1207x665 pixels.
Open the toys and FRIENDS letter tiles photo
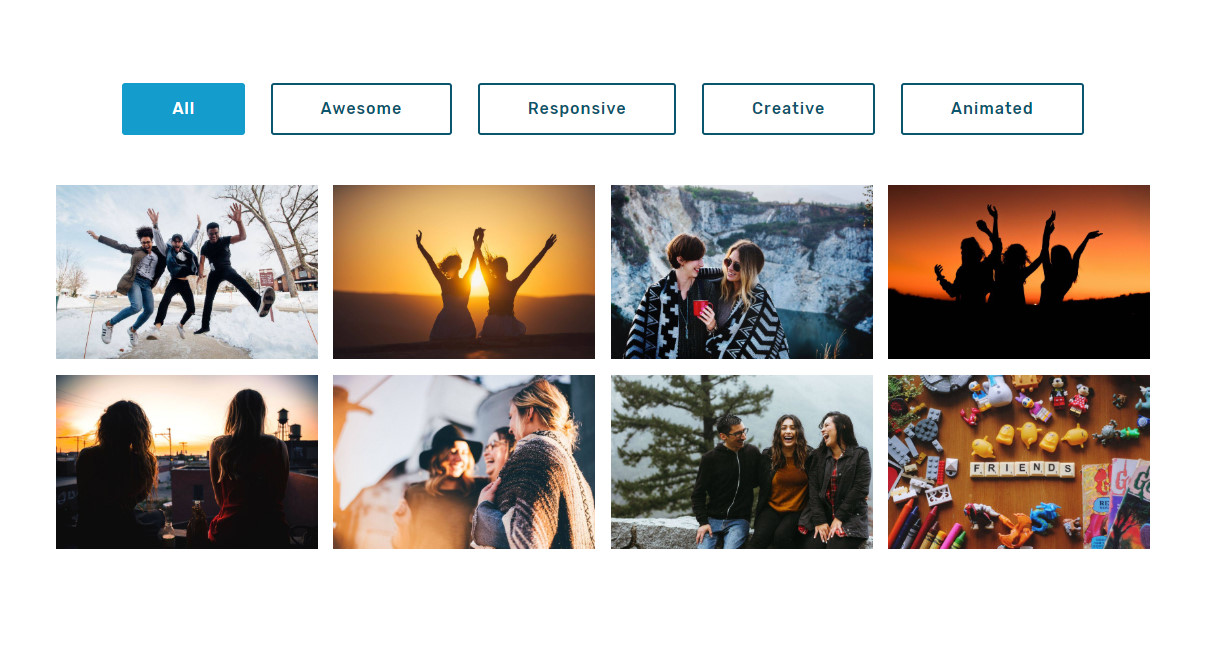(1019, 462)
